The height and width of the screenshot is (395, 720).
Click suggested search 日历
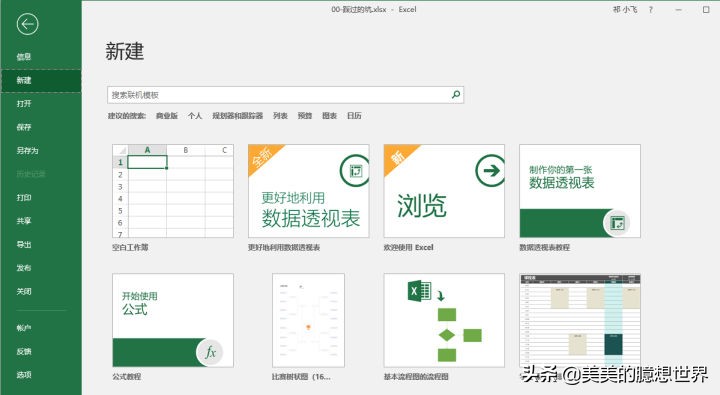354,116
